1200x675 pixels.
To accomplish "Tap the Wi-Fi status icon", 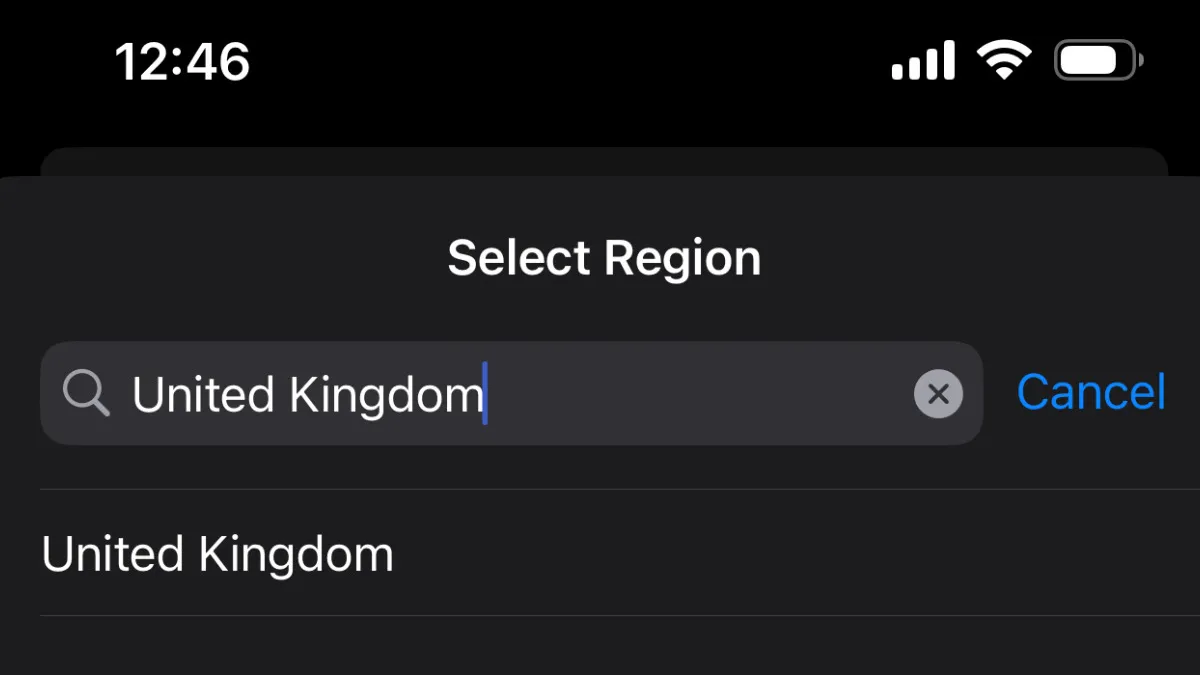I will point(1005,61).
